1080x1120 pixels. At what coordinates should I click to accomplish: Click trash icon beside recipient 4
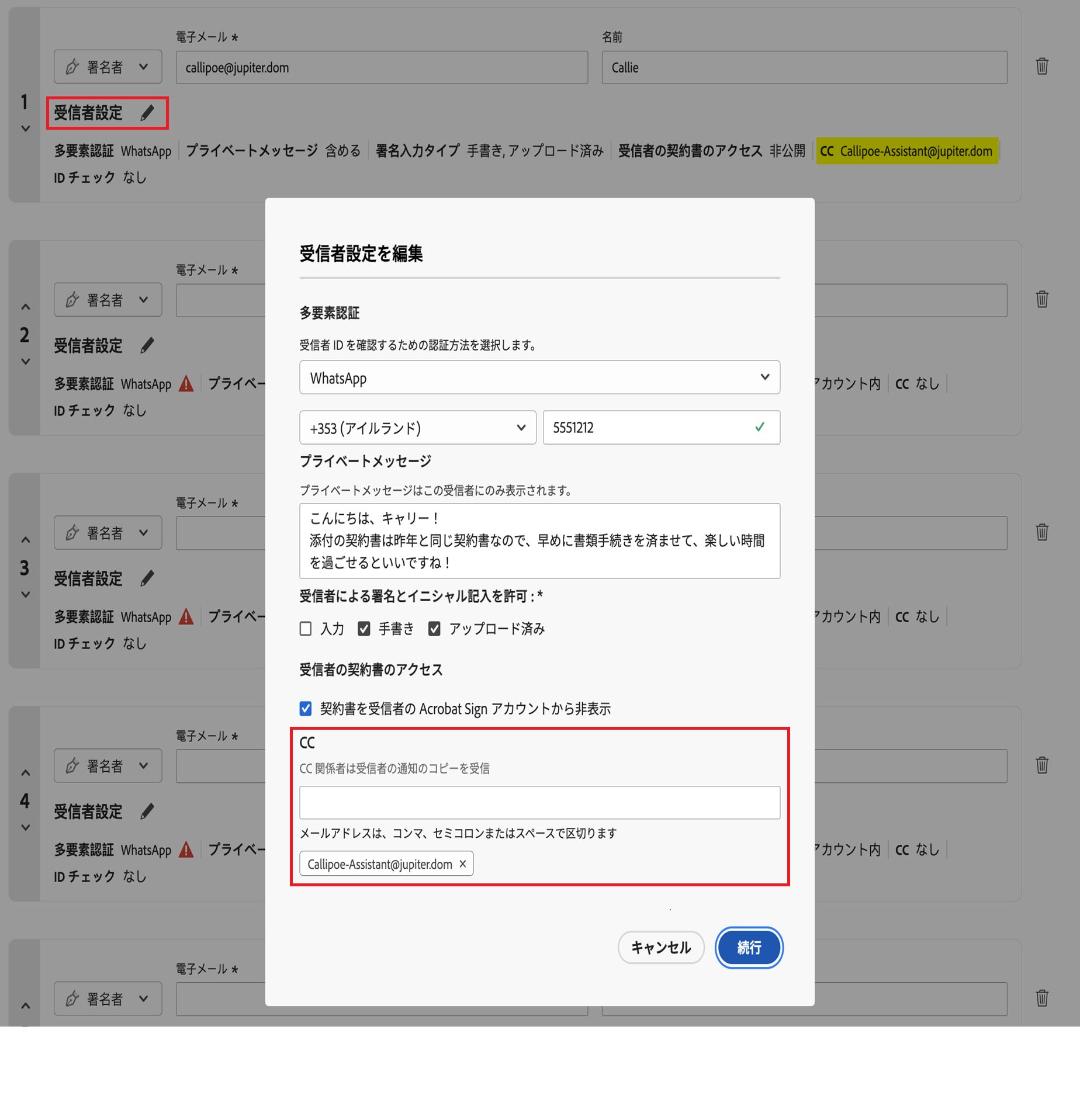pyautogui.click(x=1042, y=765)
